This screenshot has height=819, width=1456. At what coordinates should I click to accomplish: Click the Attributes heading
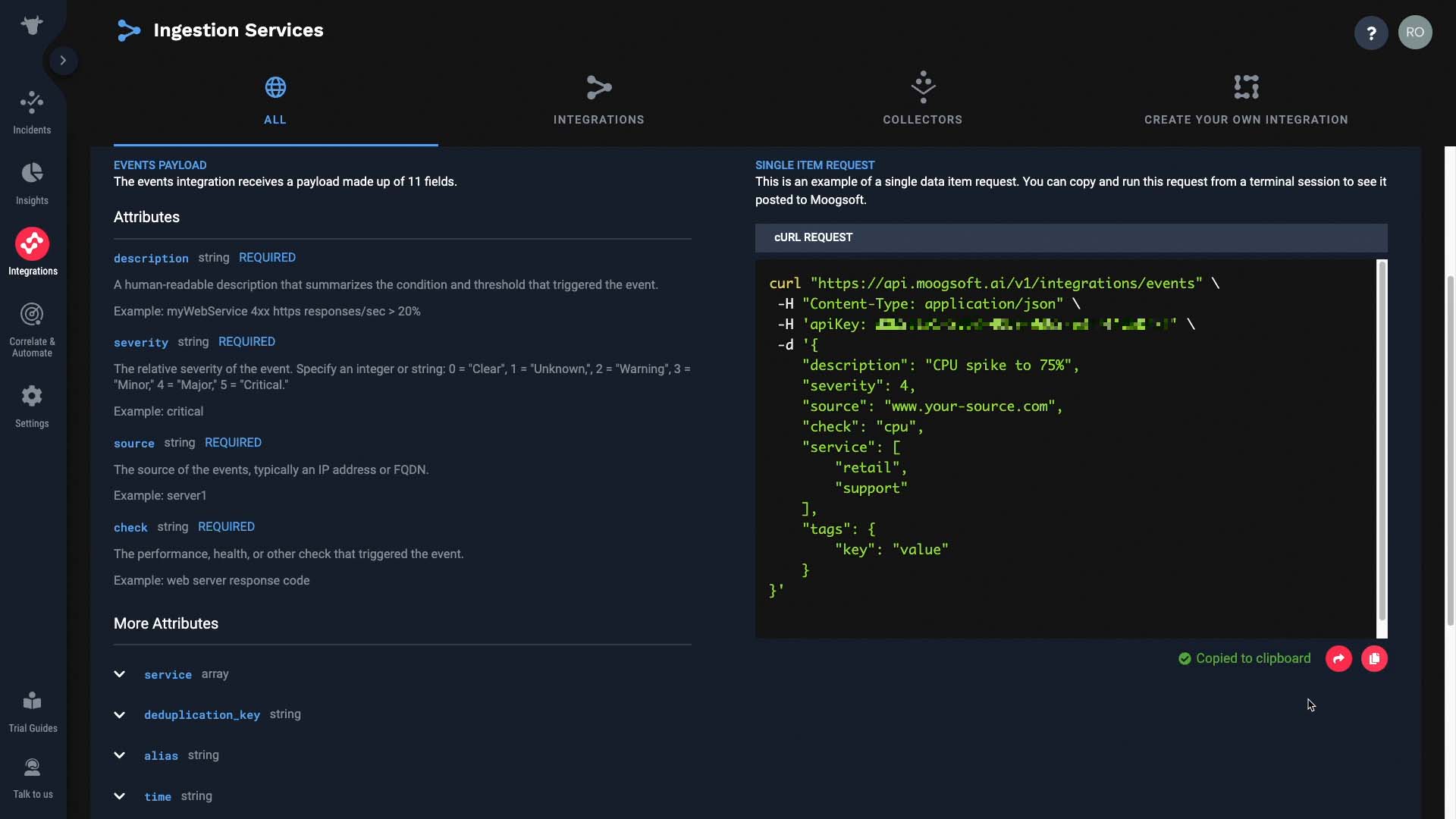146,217
